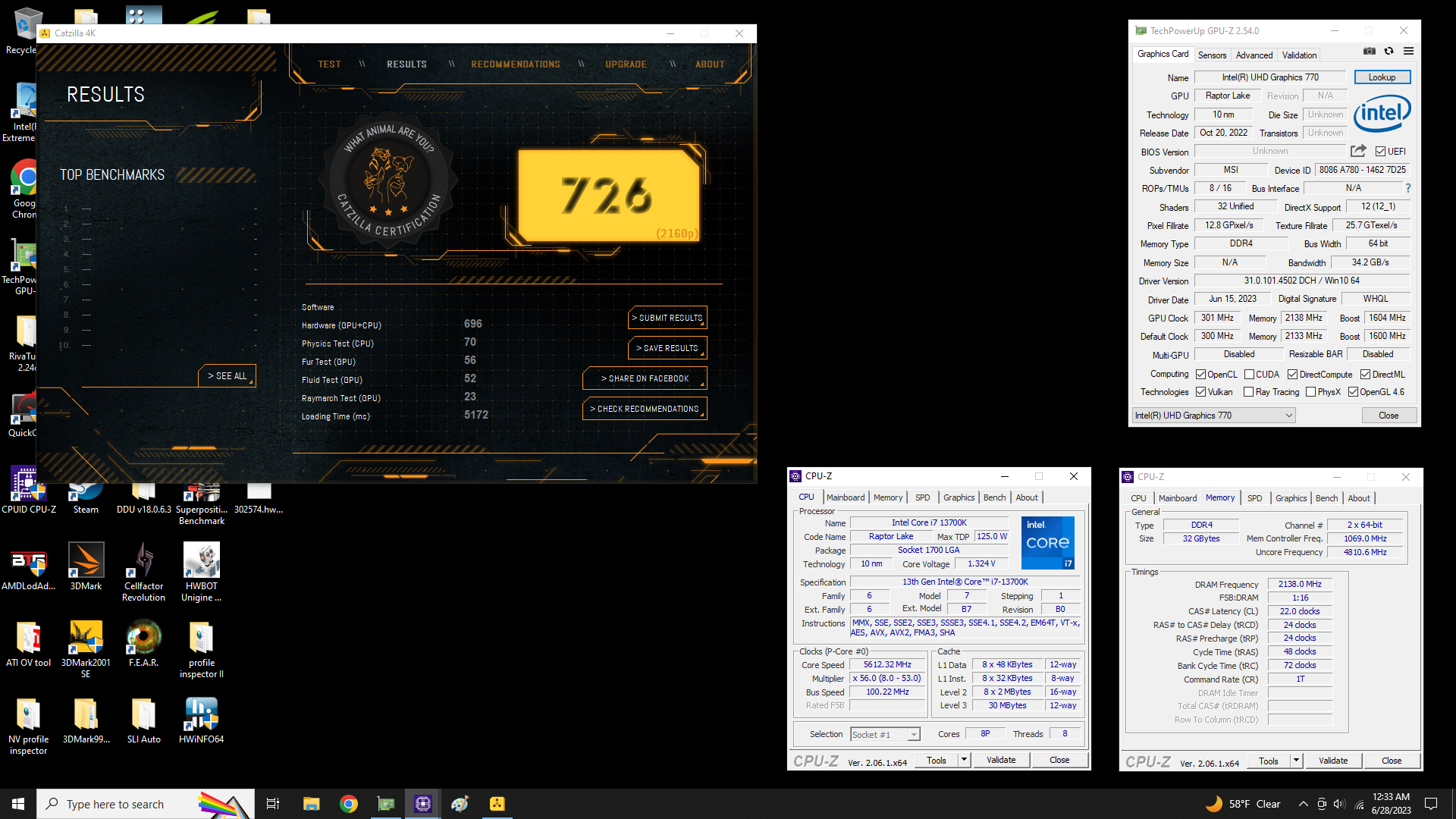Open the 3DMark desktop icon
1456x819 pixels.
coord(86,567)
